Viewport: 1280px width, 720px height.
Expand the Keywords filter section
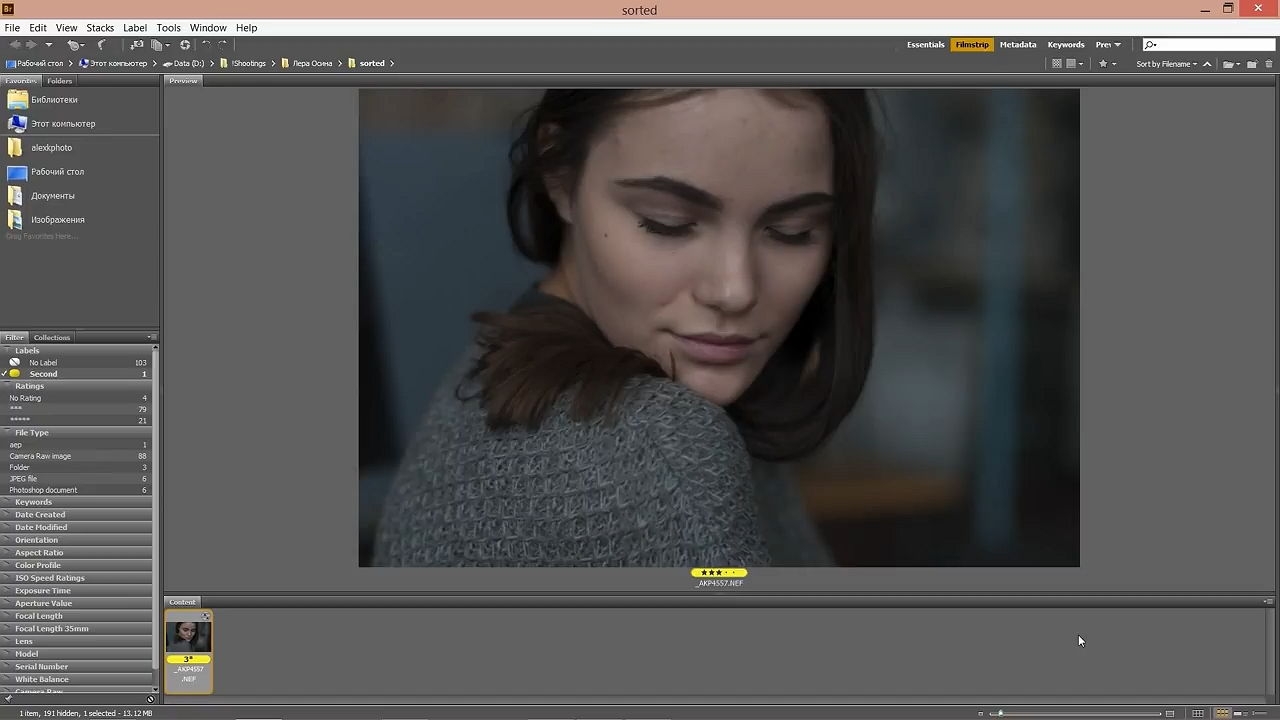coord(76,502)
